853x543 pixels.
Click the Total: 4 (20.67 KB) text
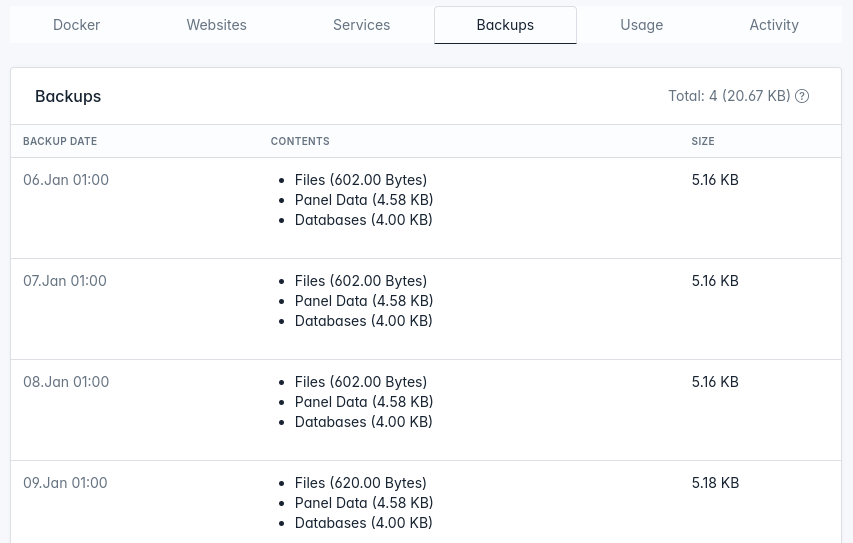tap(729, 96)
